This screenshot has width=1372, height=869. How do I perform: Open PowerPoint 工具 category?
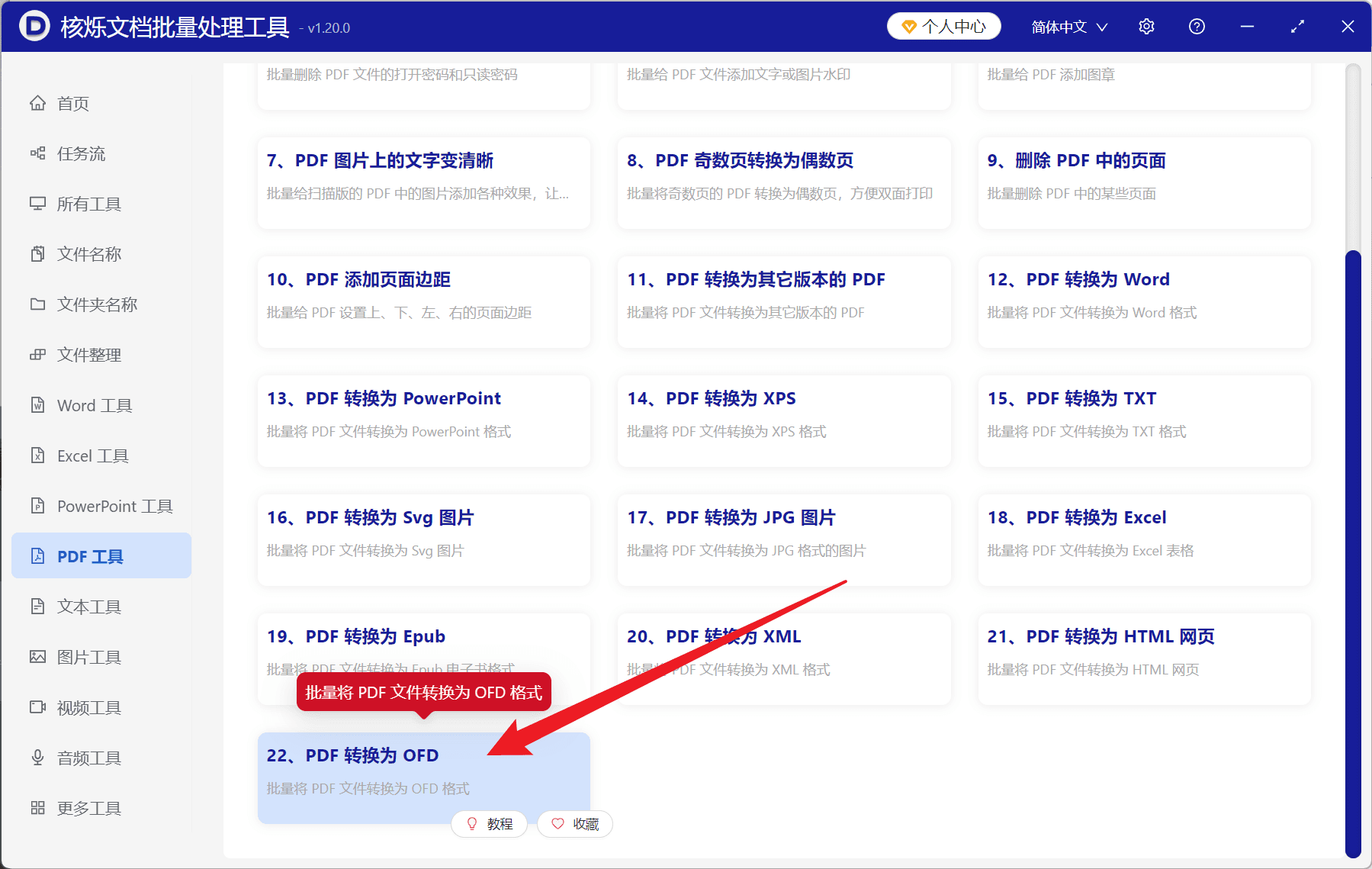pos(111,505)
